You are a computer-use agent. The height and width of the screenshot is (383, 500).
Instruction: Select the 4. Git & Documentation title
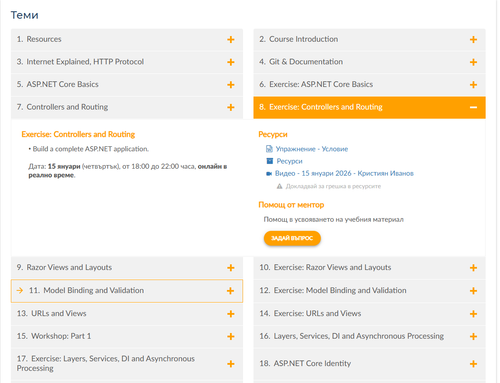301,62
